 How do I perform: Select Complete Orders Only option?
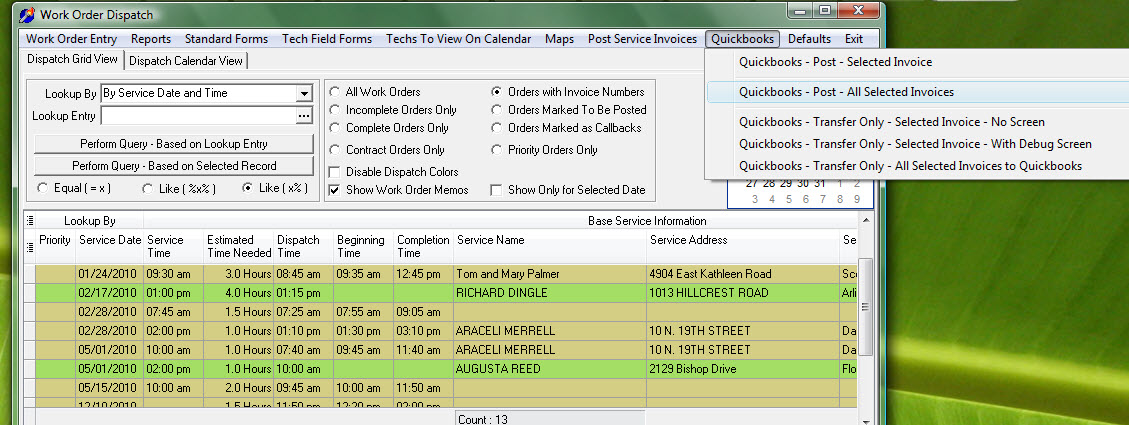(335, 128)
